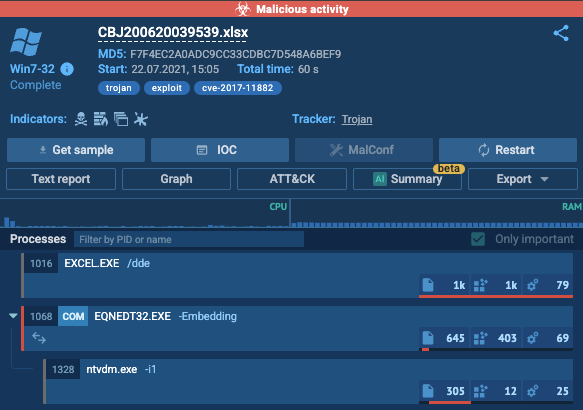Click the asterisk-shaped indicator icon
The image size is (583, 410).
click(141, 119)
